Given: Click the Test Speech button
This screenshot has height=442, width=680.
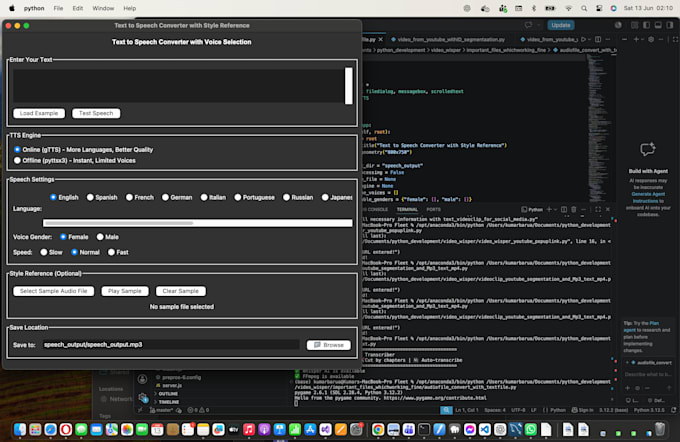Looking at the screenshot, I should (x=96, y=113).
